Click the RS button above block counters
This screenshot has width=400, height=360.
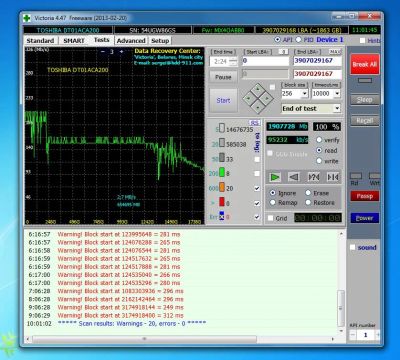click(254, 123)
